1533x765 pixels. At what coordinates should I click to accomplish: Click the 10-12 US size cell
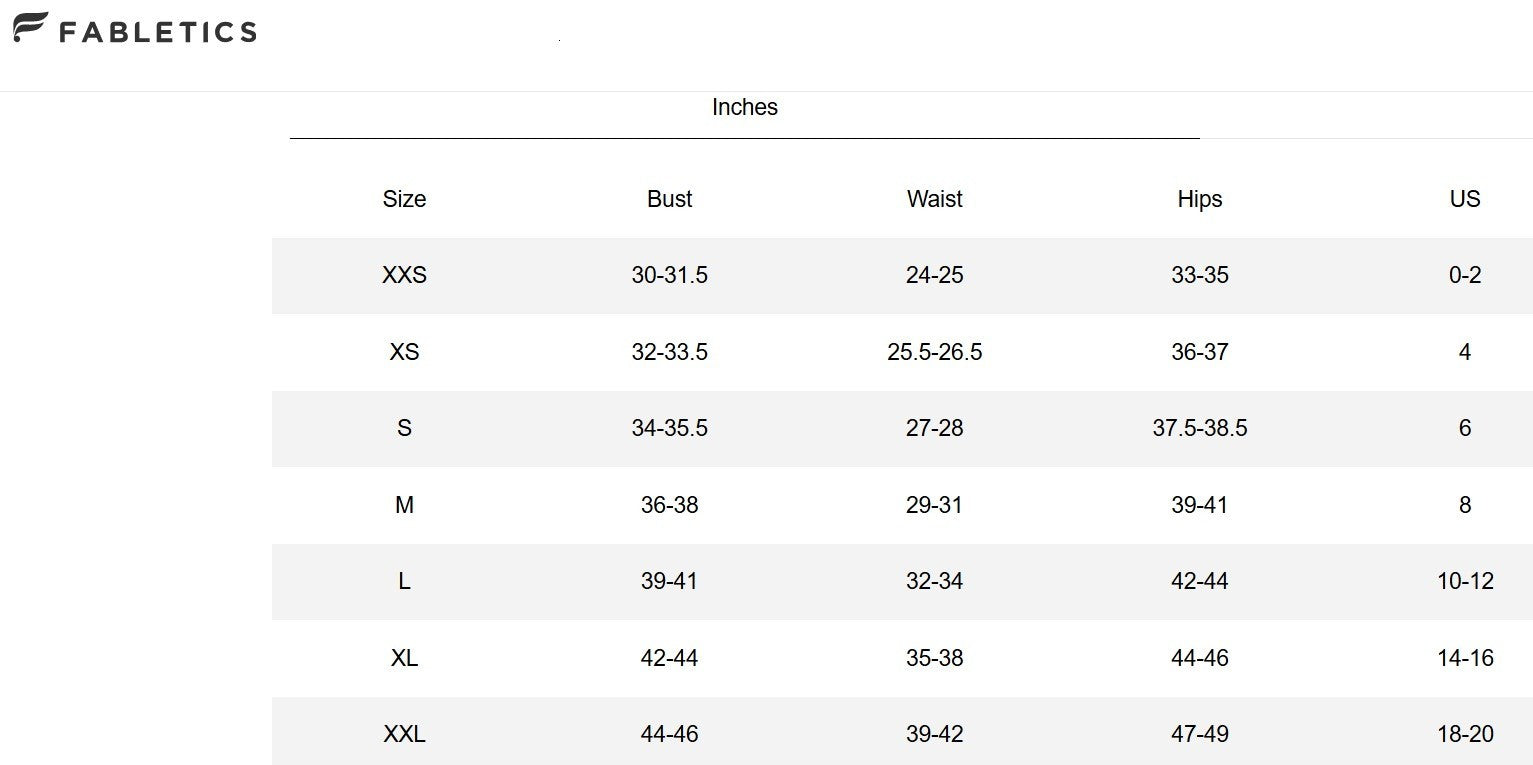tap(1465, 581)
